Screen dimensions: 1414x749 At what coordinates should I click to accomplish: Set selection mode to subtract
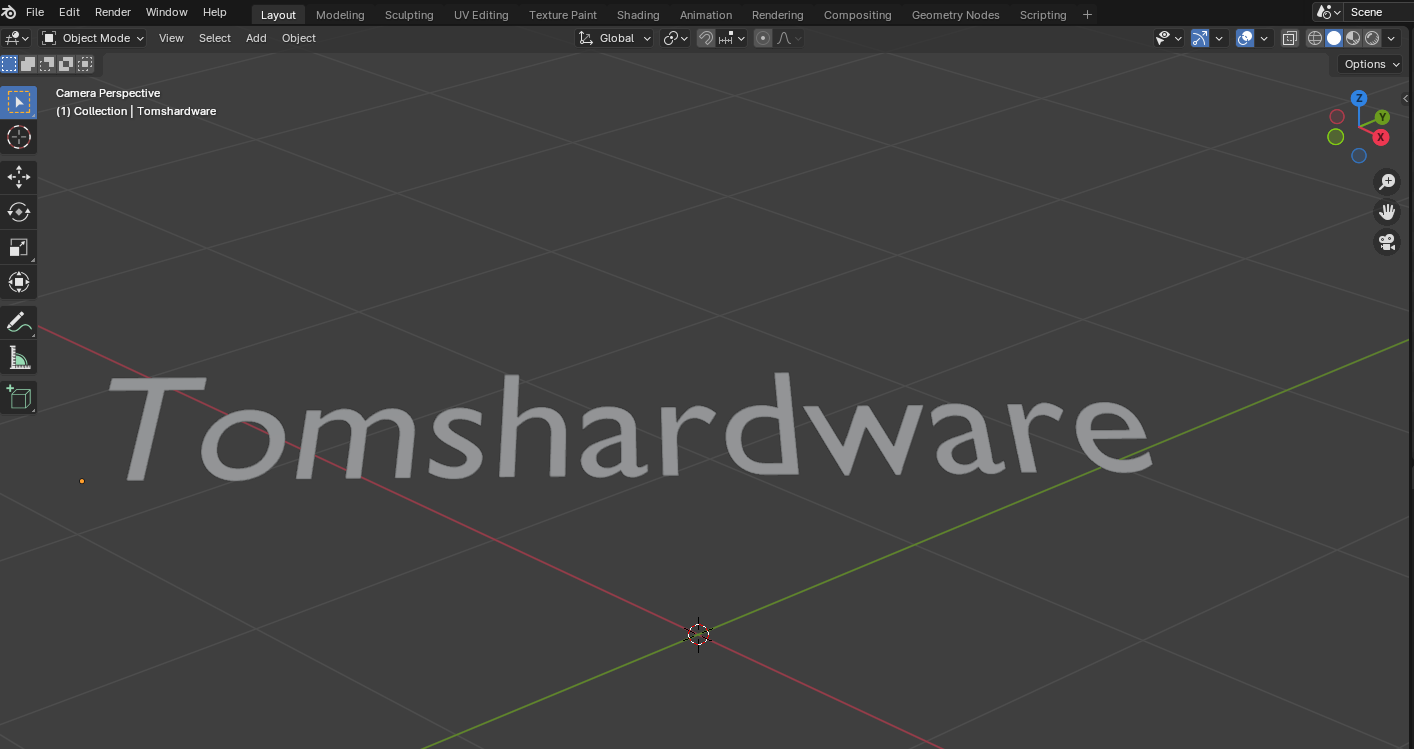47,64
